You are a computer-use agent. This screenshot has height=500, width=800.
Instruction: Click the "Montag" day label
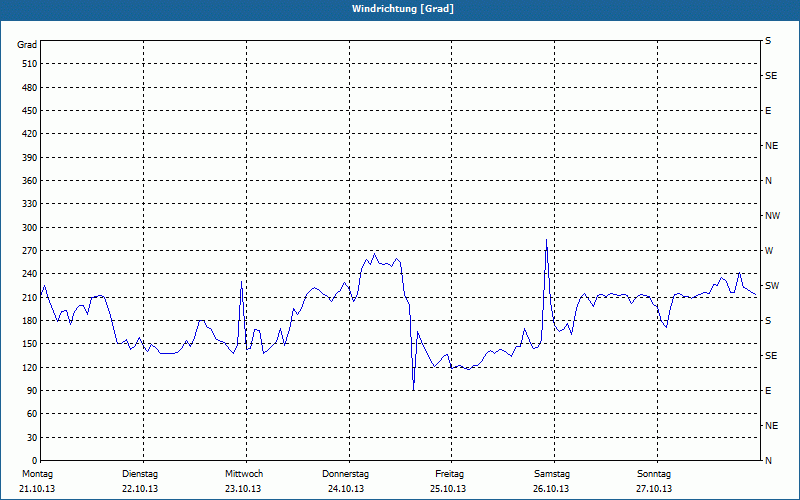click(x=37, y=474)
